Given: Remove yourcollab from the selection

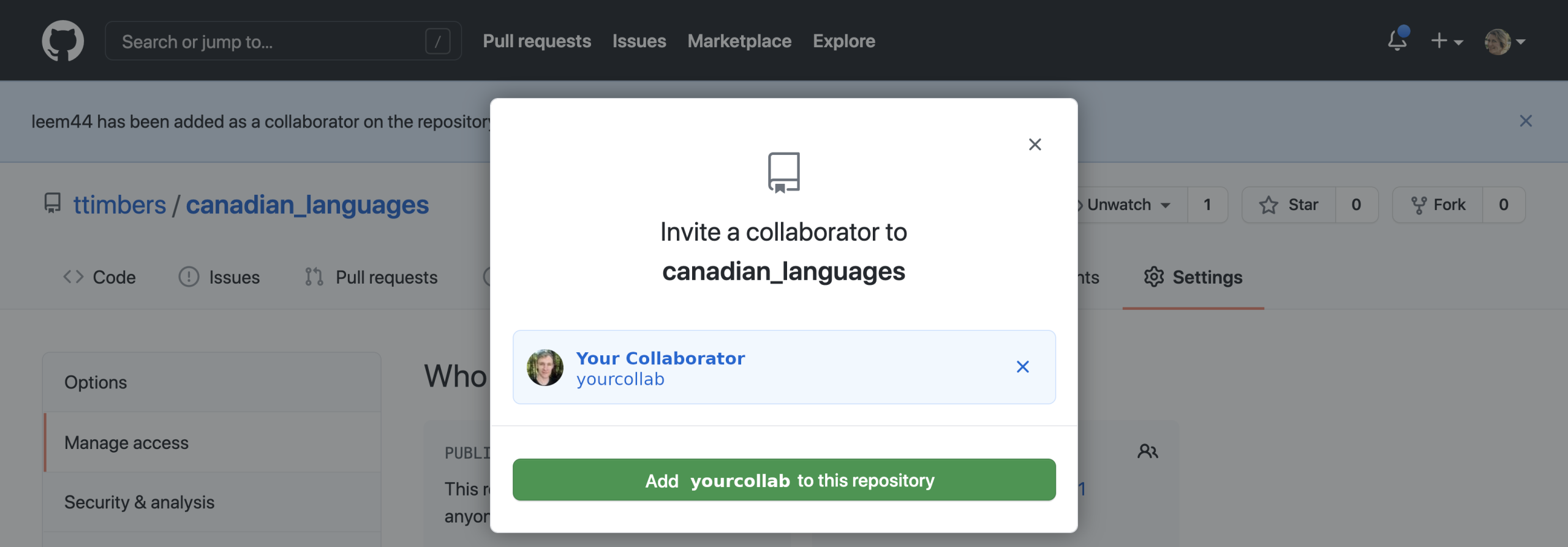Looking at the screenshot, I should pos(1022,367).
